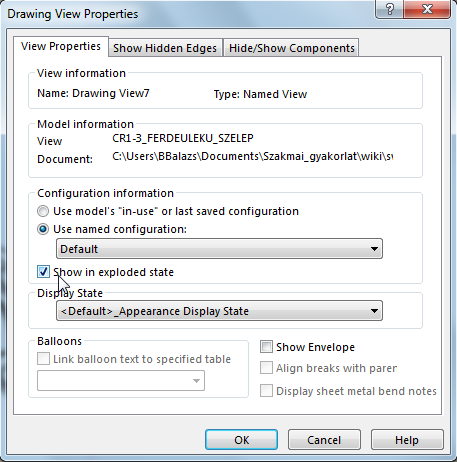The width and height of the screenshot is (457, 462).
Task: Expand the balloon table dropdown
Action: coord(121,380)
